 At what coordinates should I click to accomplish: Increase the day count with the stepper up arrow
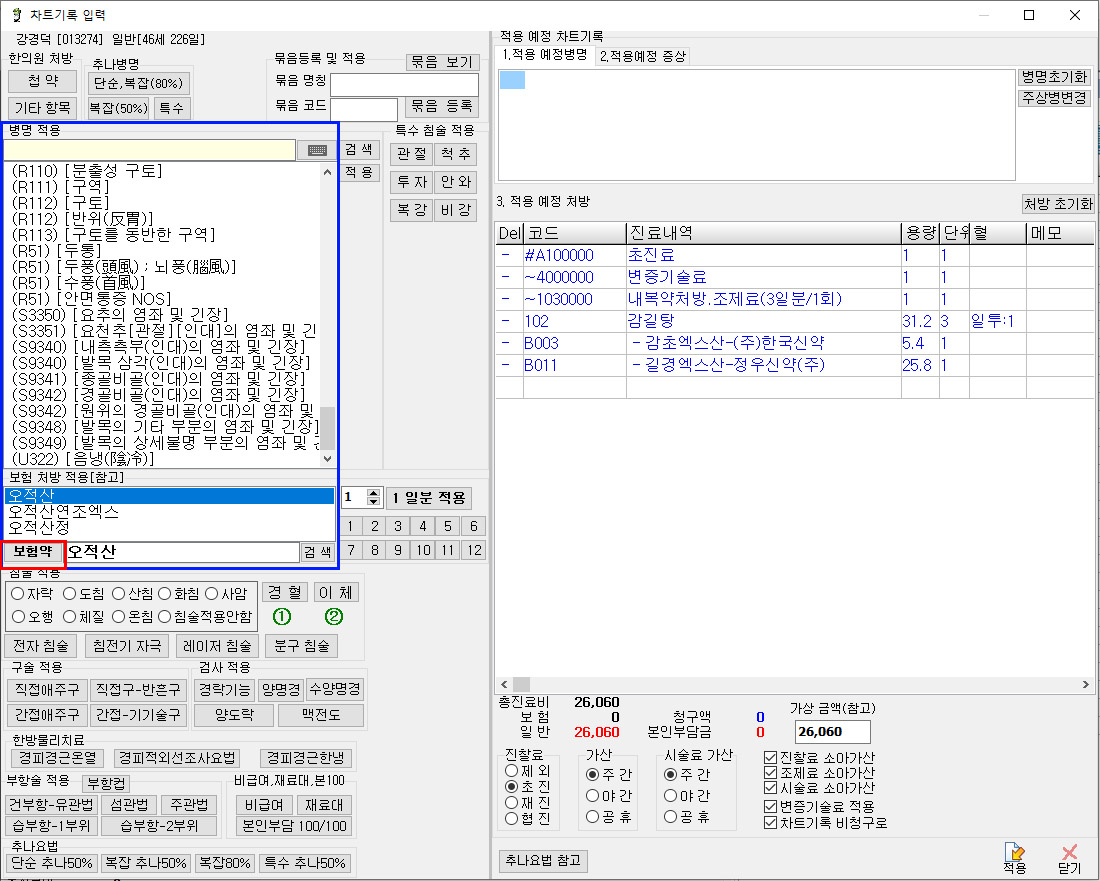click(374, 493)
